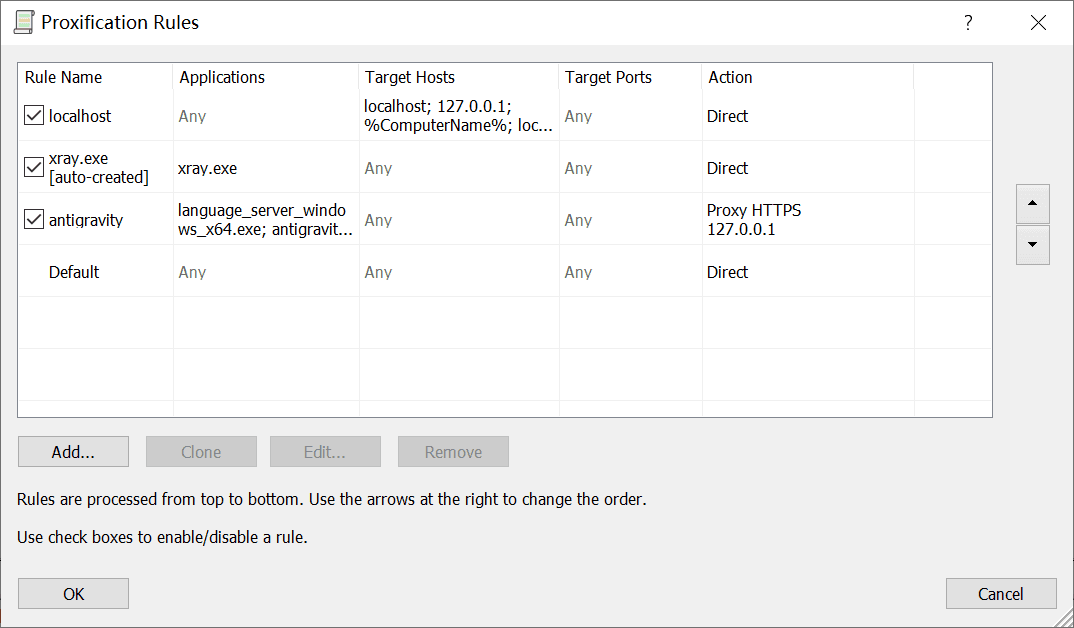Screen dimensions: 1074x628
Task: Select the Default rule row
Action: tap(74, 272)
